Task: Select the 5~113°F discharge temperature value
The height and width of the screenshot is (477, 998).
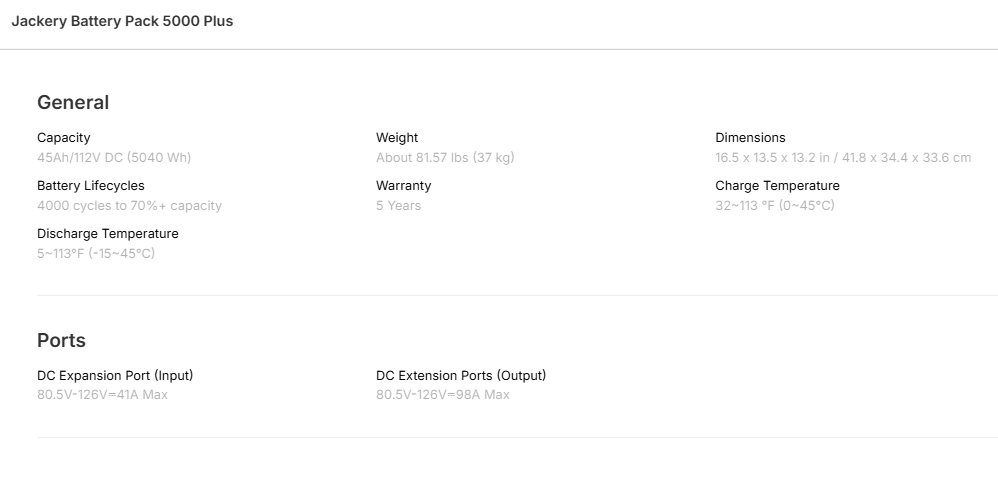Action: tap(96, 254)
